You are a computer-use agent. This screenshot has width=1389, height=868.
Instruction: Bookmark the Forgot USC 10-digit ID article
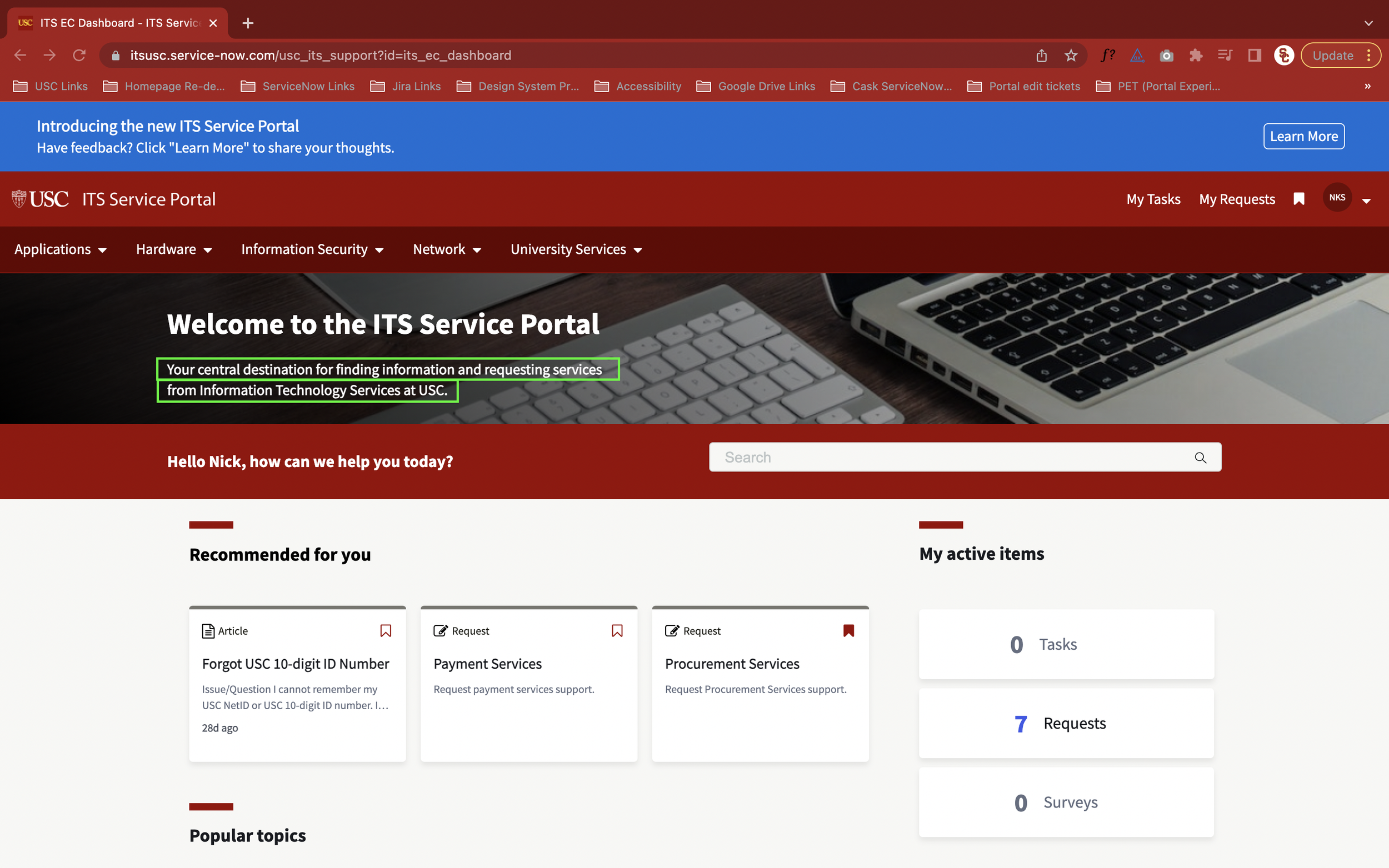pyautogui.click(x=386, y=630)
